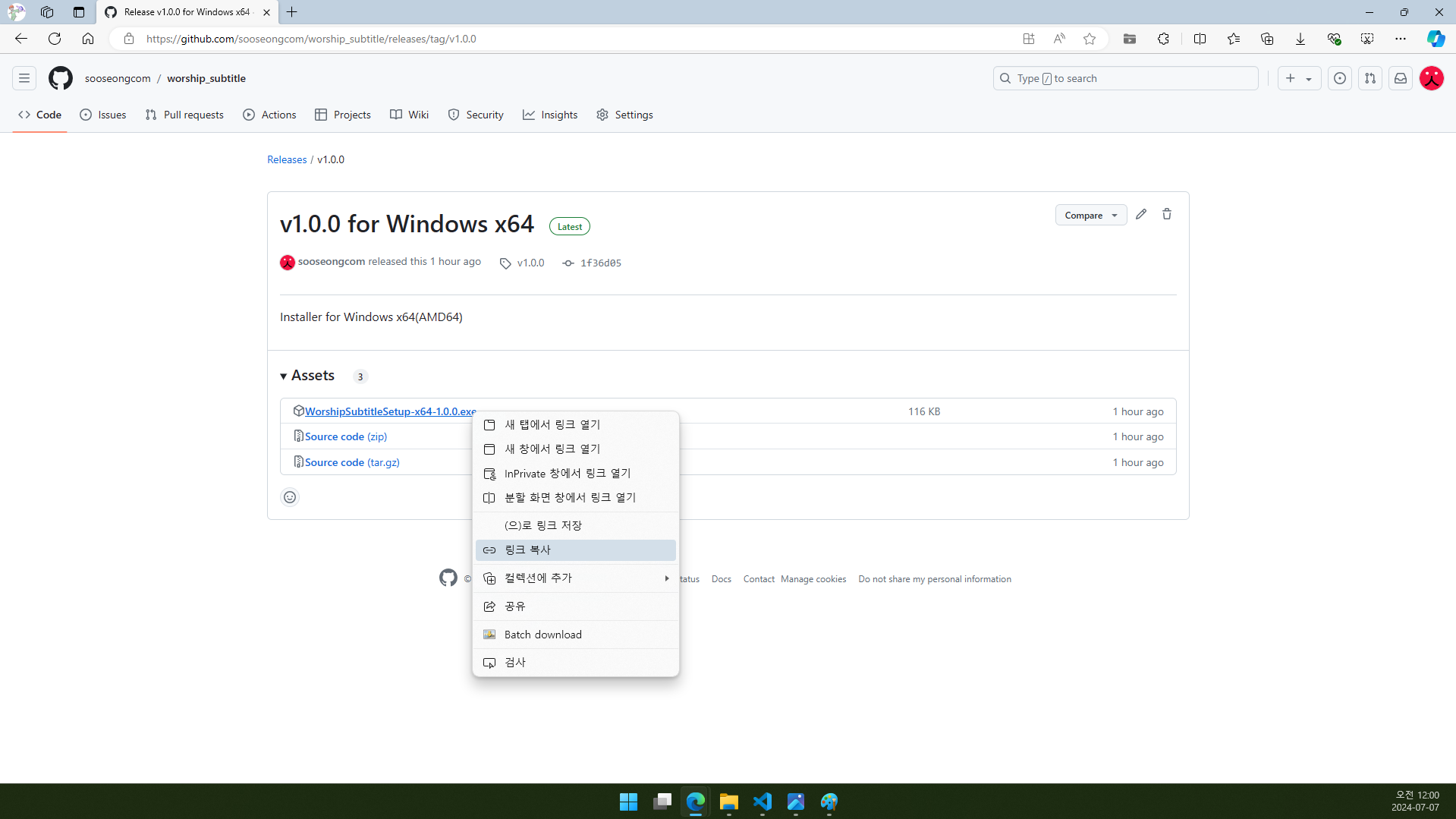Open the browser downloads icon
1456x819 pixels.
1300,39
